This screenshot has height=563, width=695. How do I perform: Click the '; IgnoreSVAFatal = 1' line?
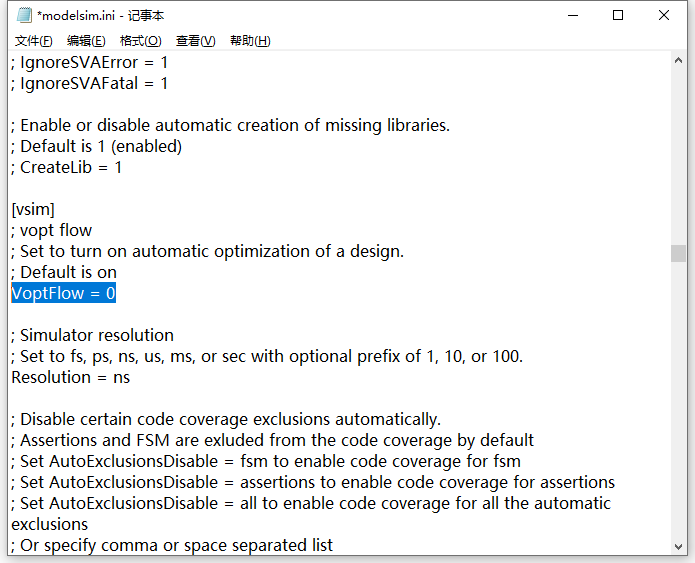click(89, 83)
